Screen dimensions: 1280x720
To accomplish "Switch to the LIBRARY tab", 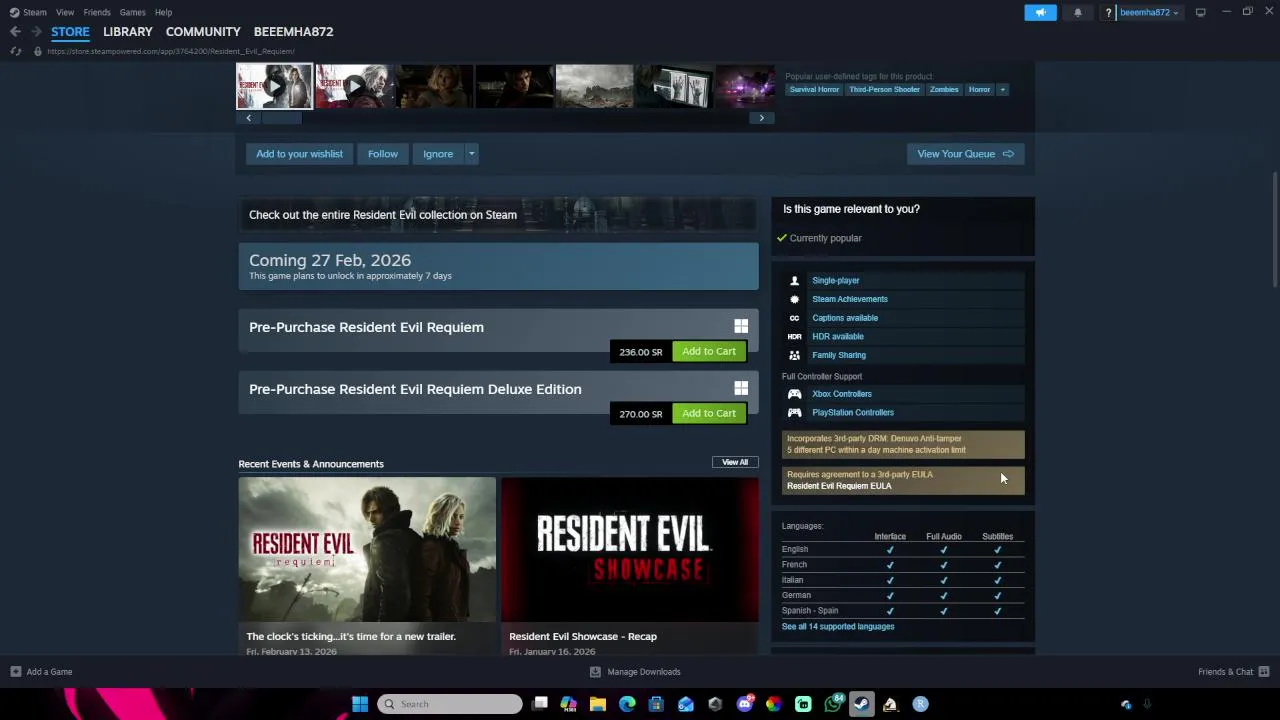I will point(128,32).
